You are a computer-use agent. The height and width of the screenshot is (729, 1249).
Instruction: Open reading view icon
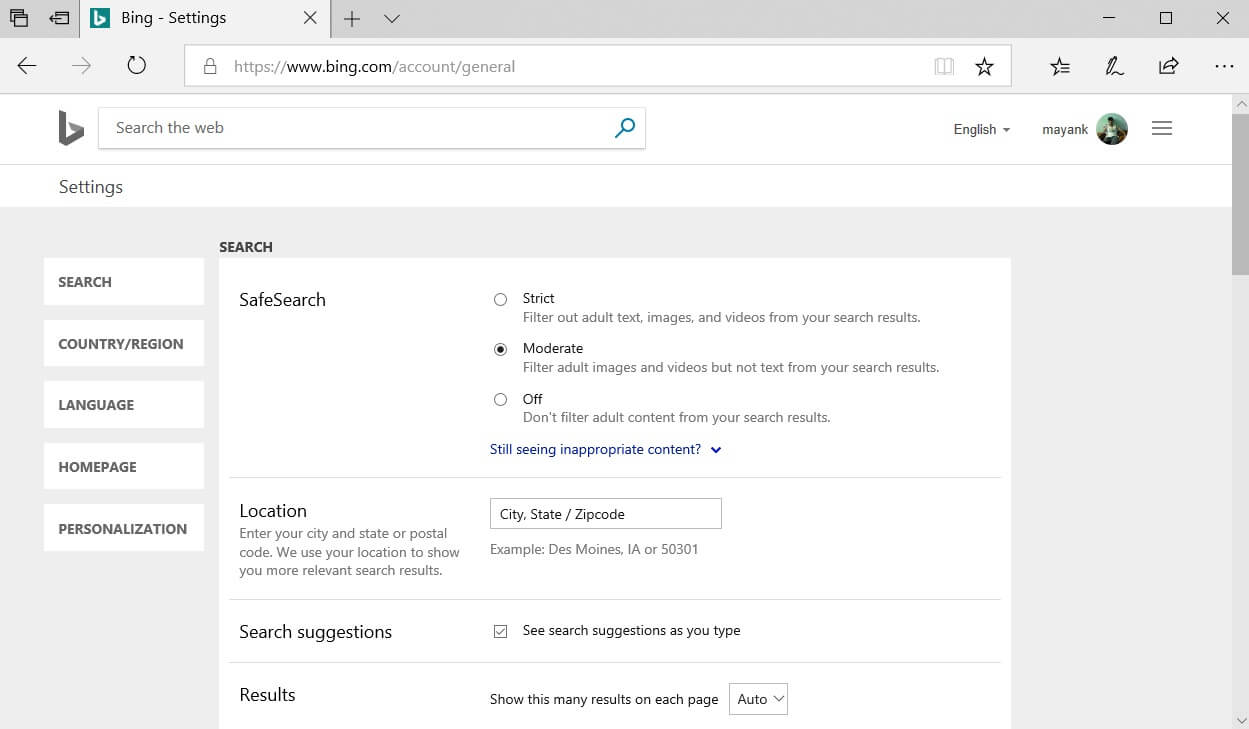(x=944, y=67)
